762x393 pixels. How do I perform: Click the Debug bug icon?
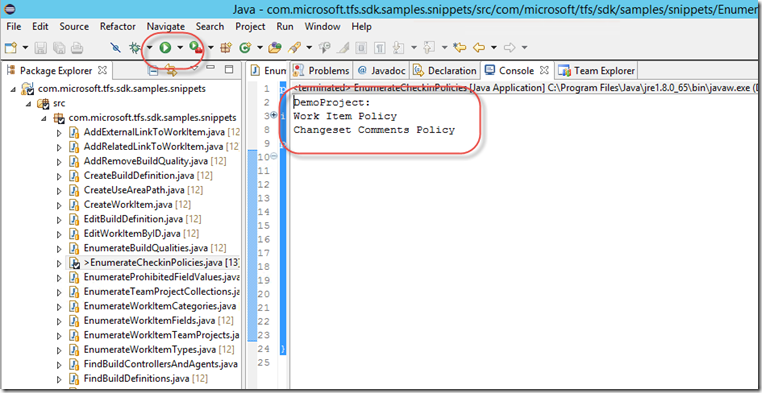(x=135, y=48)
